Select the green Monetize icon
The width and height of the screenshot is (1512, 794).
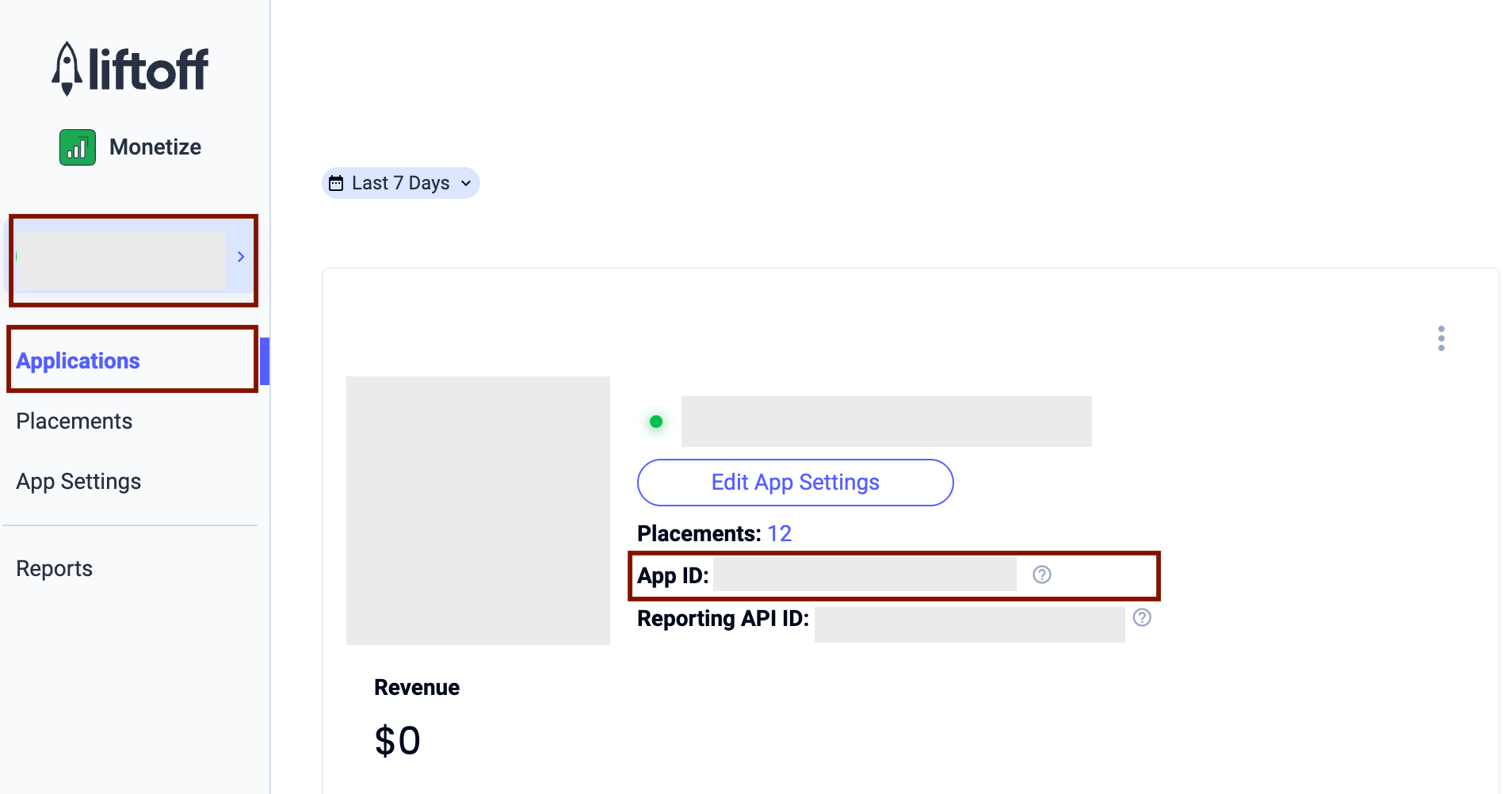(77, 147)
